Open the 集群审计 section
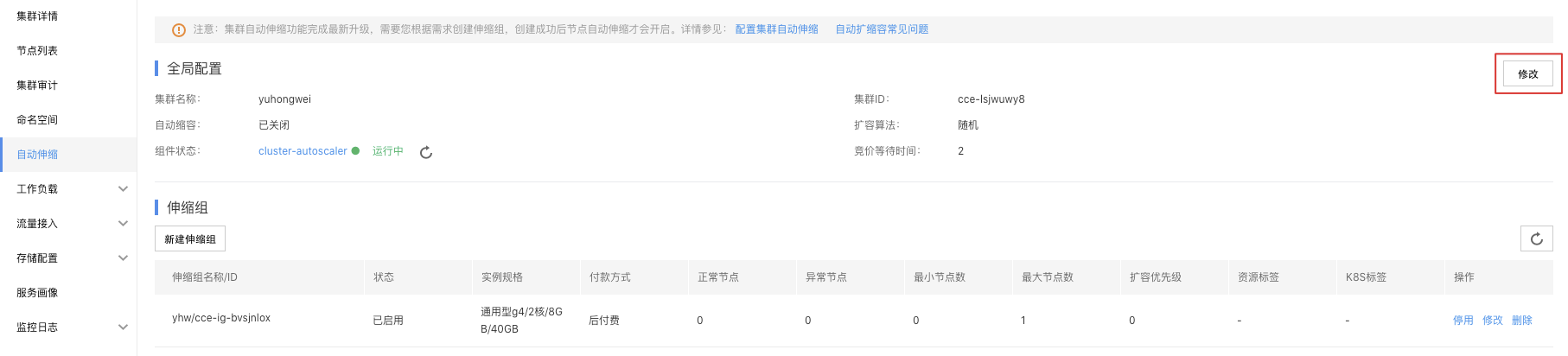1568x356 pixels. coord(37,85)
